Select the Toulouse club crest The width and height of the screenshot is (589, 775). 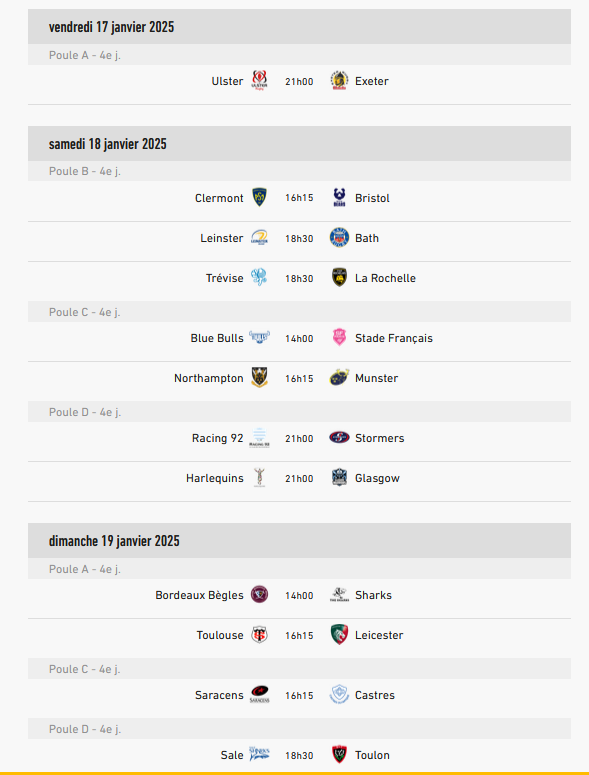pyautogui.click(x=259, y=635)
